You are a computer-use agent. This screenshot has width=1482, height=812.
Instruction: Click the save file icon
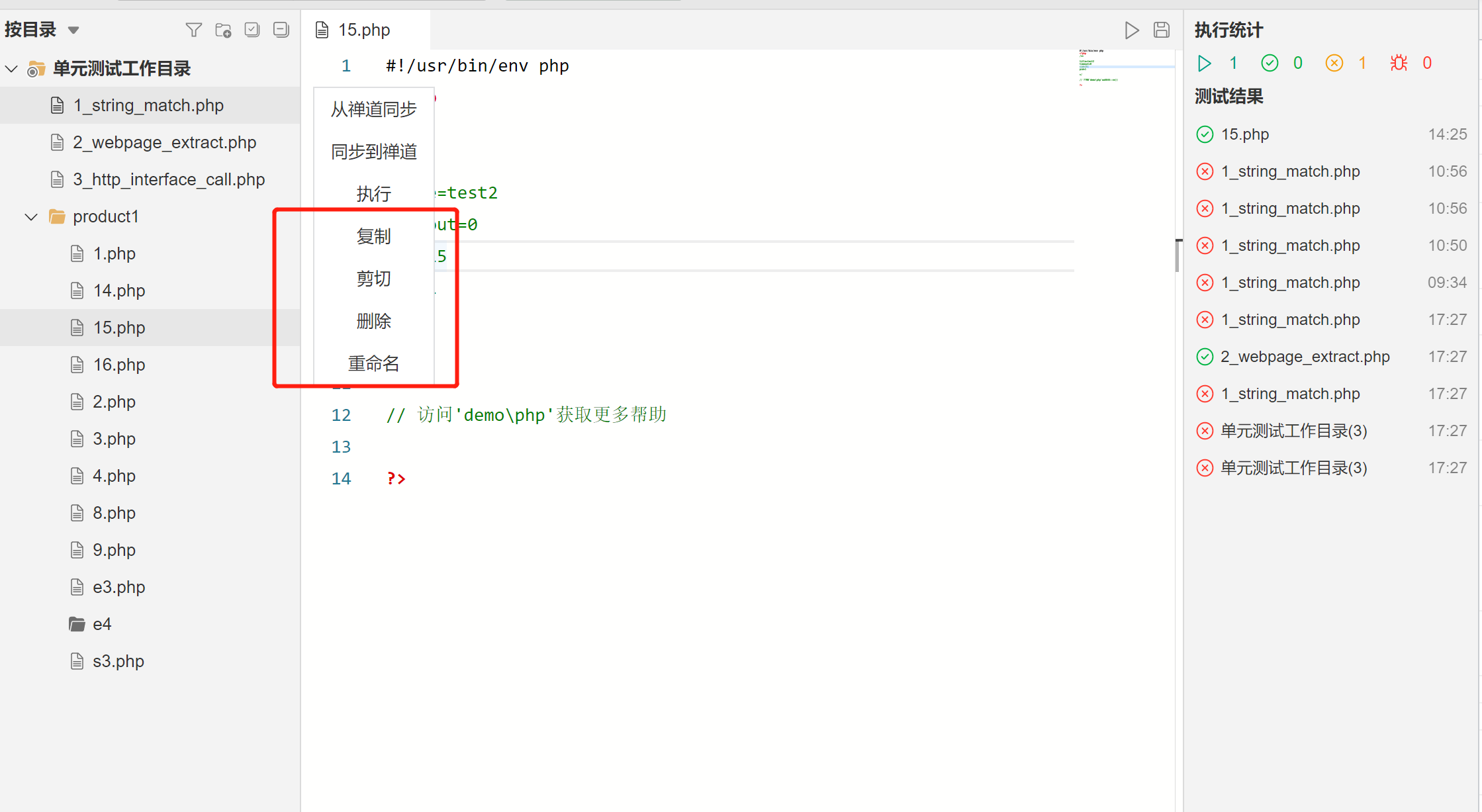pyautogui.click(x=1162, y=30)
